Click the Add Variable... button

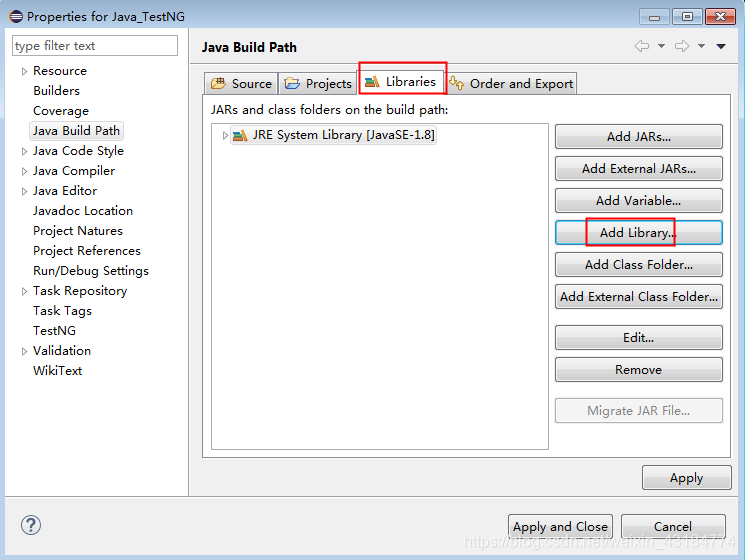639,200
